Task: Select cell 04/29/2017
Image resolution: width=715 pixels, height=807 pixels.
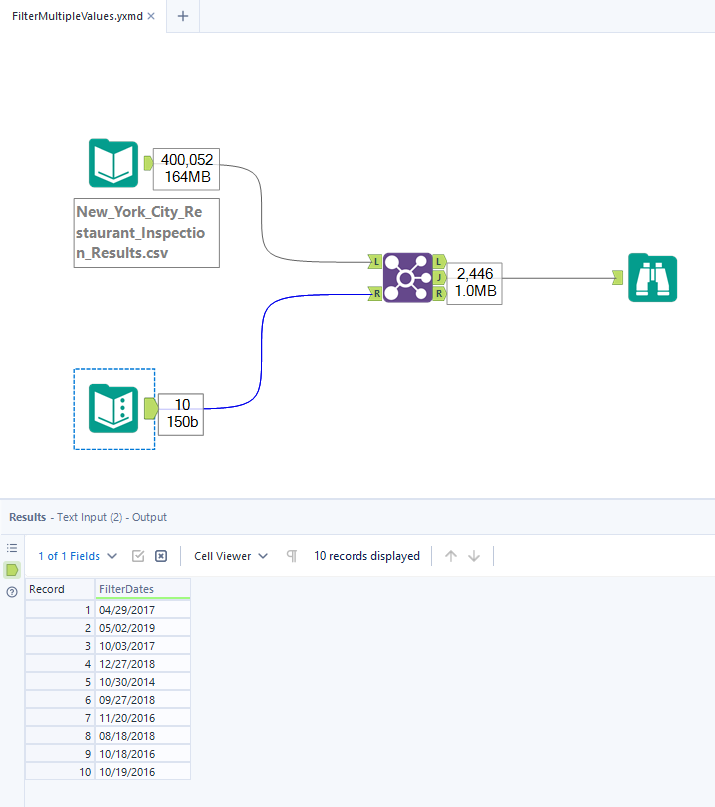Action: pyautogui.click(x=143, y=610)
